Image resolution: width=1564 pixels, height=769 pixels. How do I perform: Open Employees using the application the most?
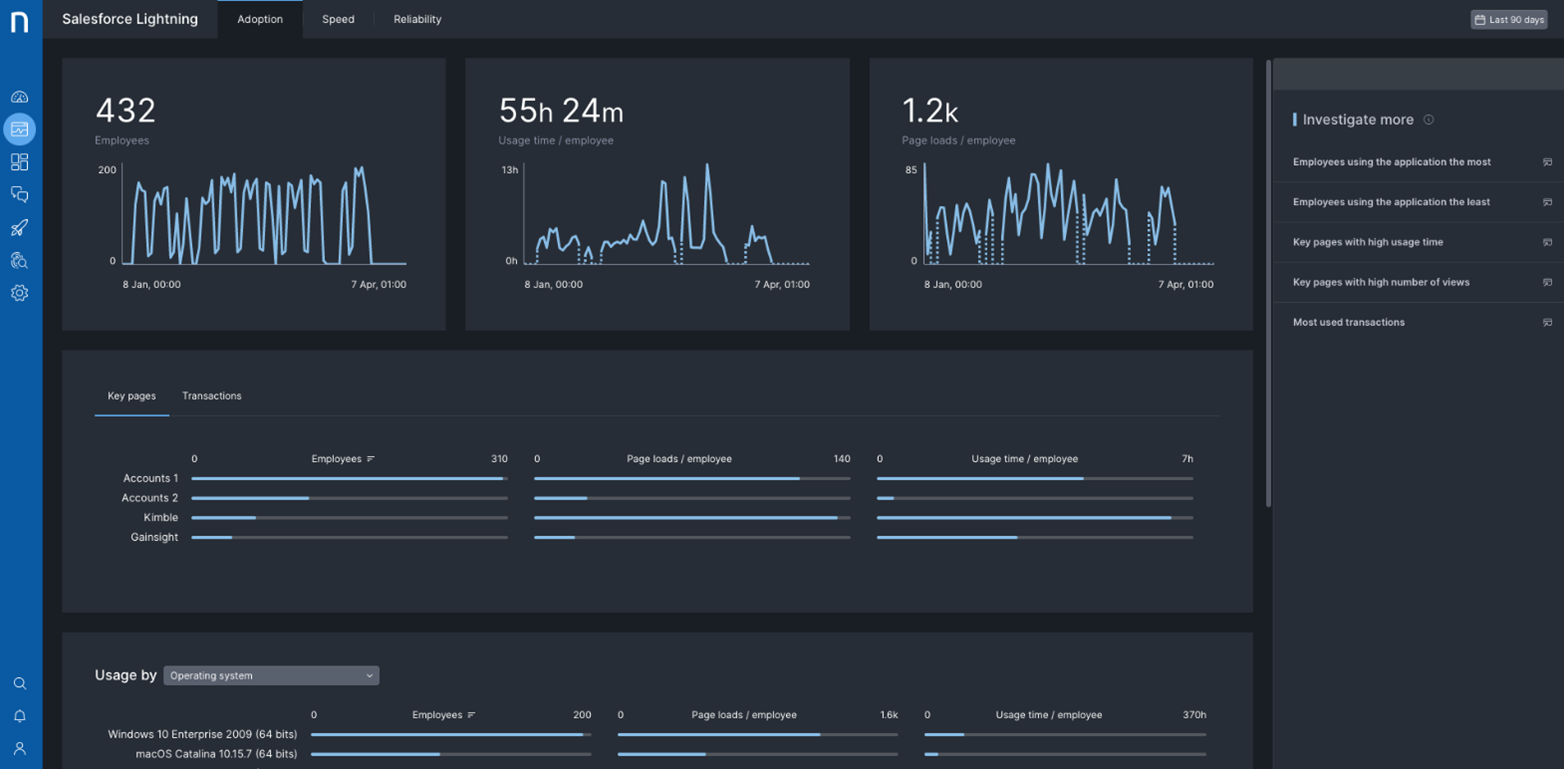coord(1391,162)
